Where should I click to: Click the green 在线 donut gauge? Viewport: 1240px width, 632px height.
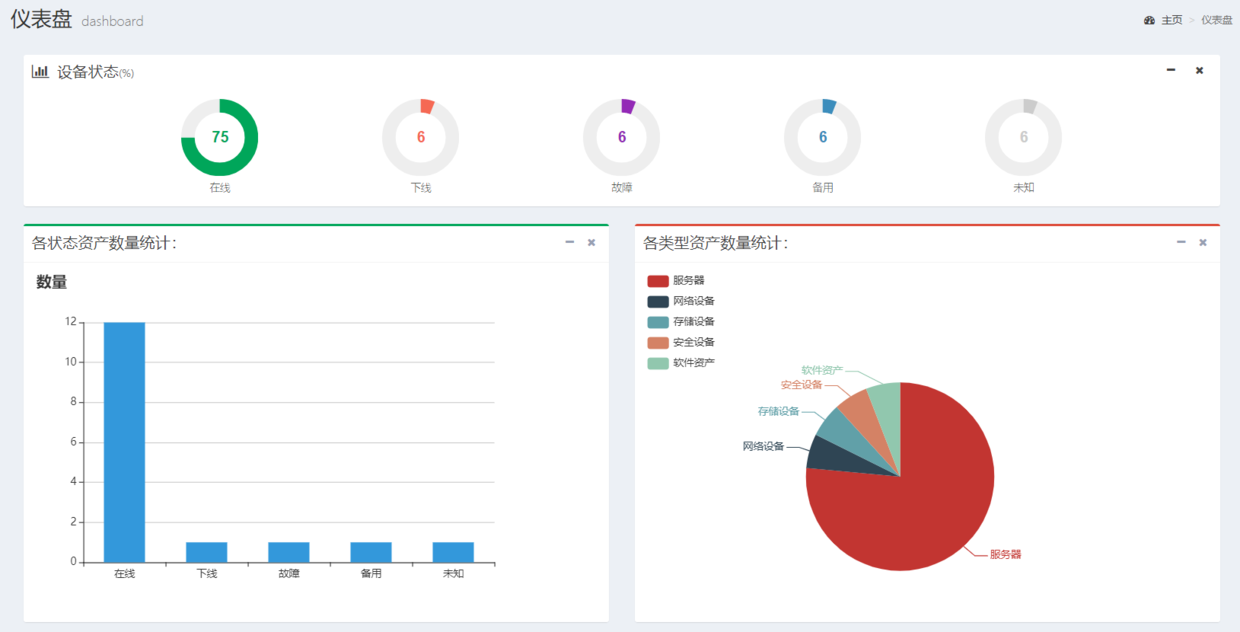point(220,138)
